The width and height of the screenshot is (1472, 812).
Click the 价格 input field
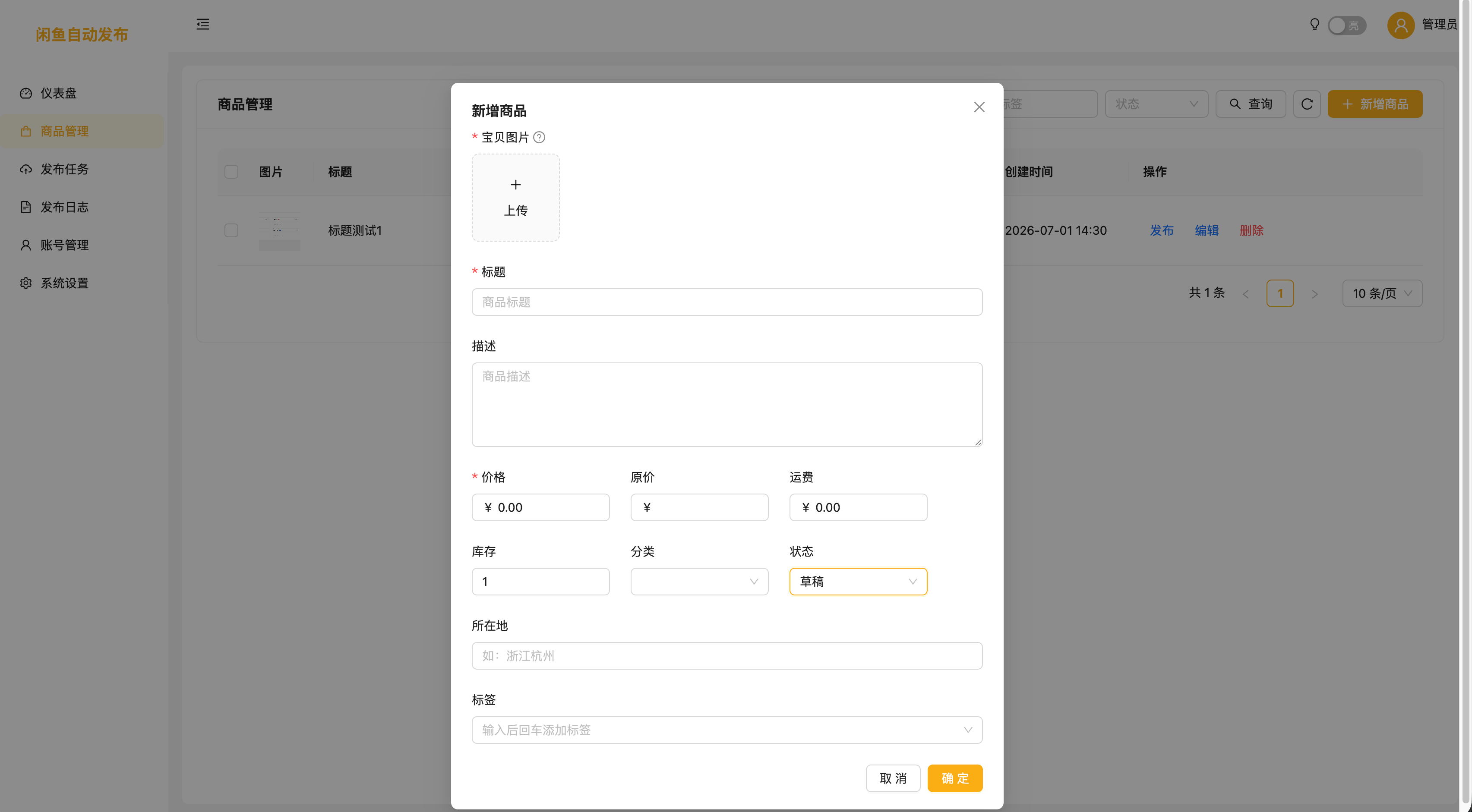tap(540, 508)
